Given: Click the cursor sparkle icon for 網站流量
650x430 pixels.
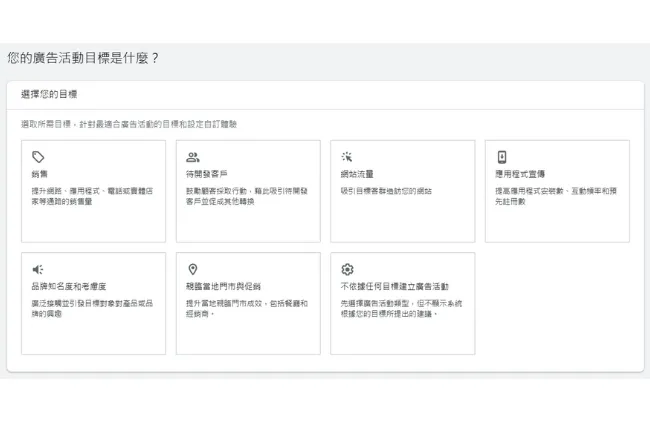Looking at the screenshot, I should coord(347,157).
